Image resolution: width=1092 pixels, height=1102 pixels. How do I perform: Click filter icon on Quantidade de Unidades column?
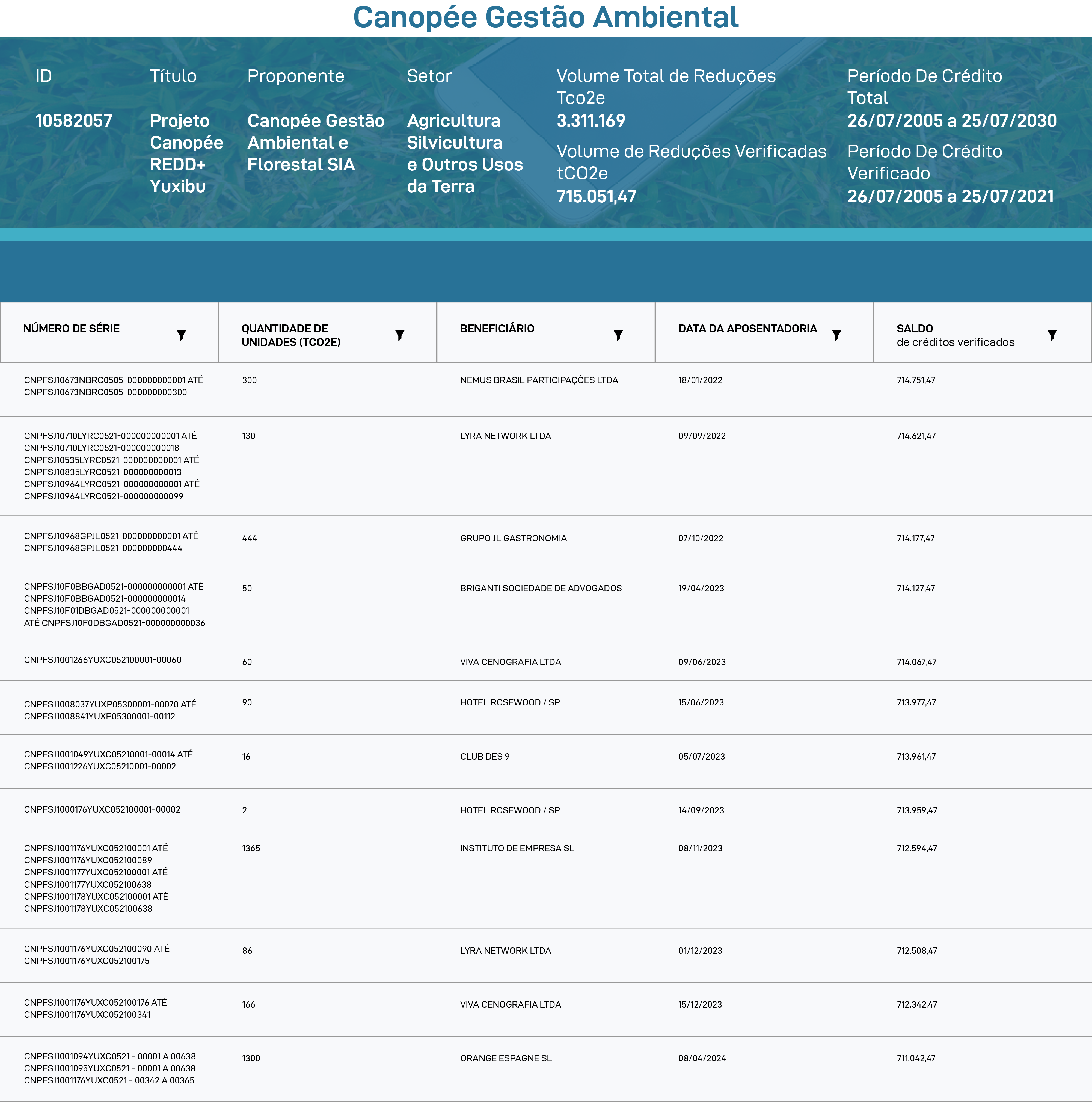(x=400, y=335)
